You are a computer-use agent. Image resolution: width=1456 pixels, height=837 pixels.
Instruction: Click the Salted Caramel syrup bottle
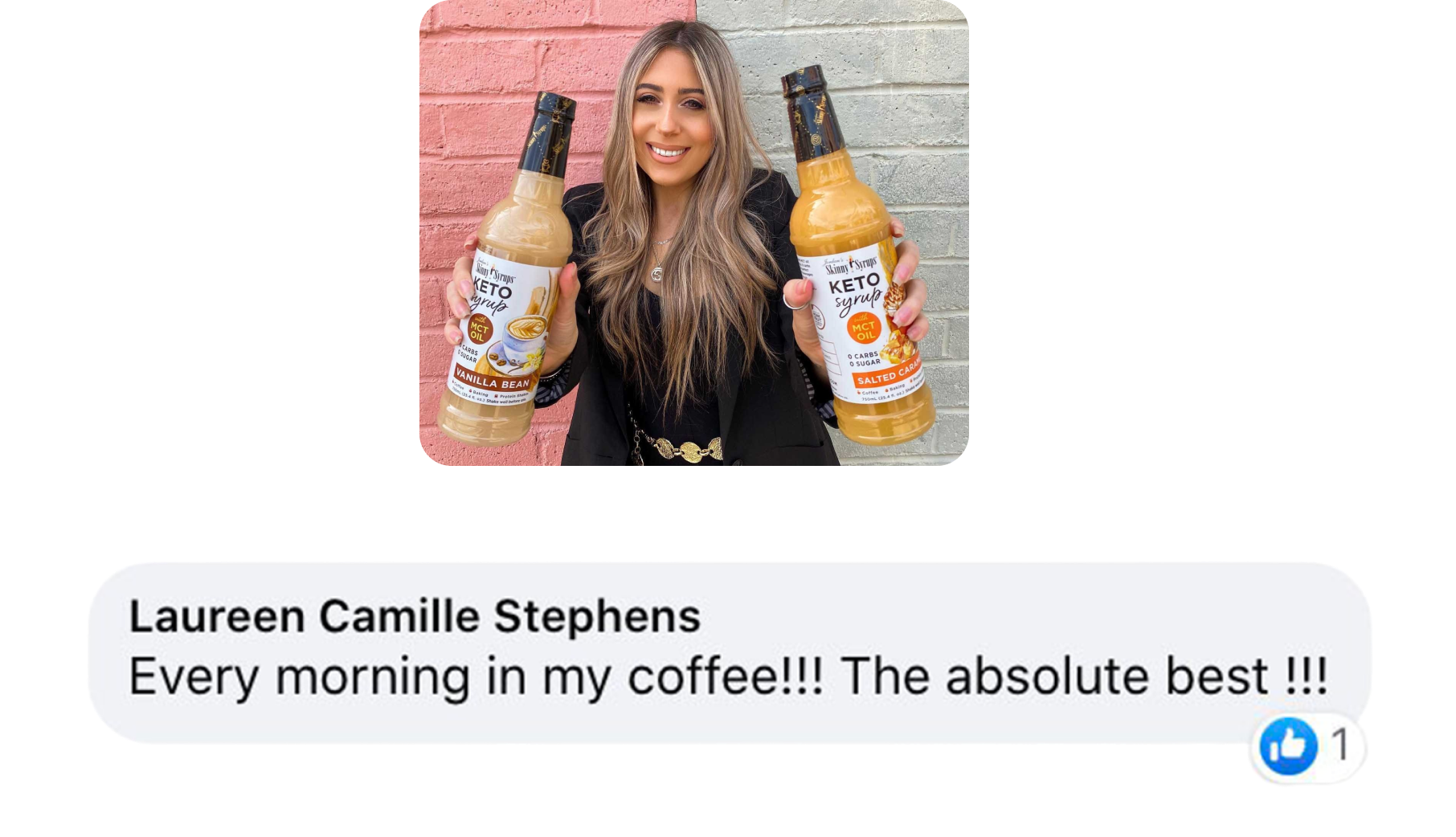pos(854,257)
